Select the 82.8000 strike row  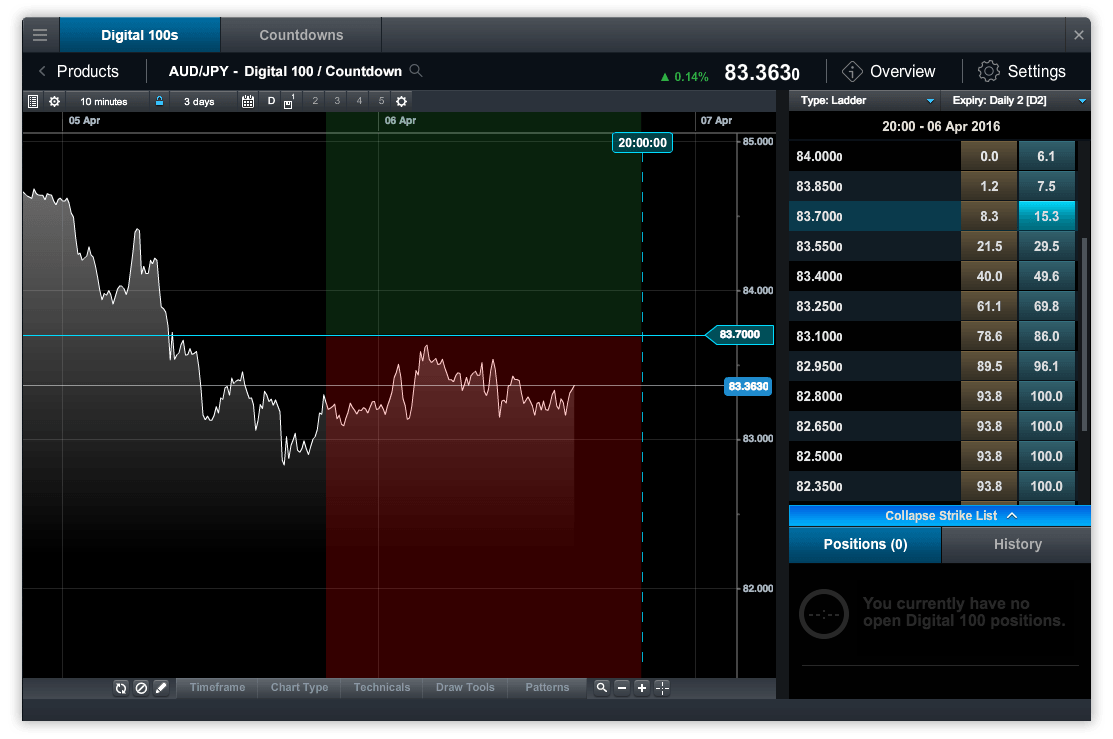[933, 396]
